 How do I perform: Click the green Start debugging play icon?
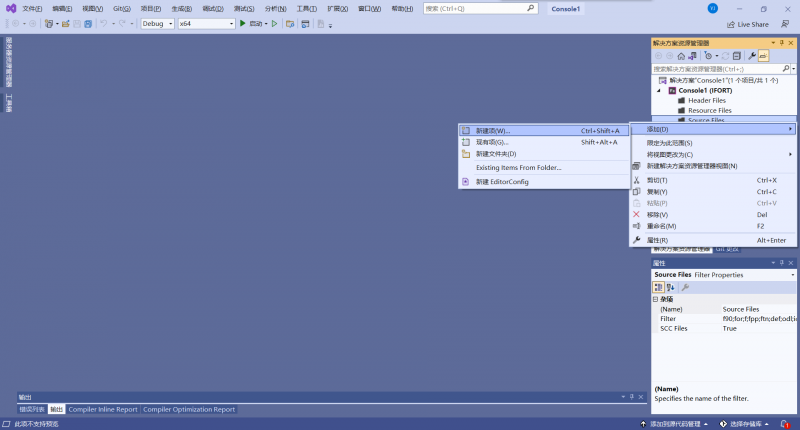242,23
